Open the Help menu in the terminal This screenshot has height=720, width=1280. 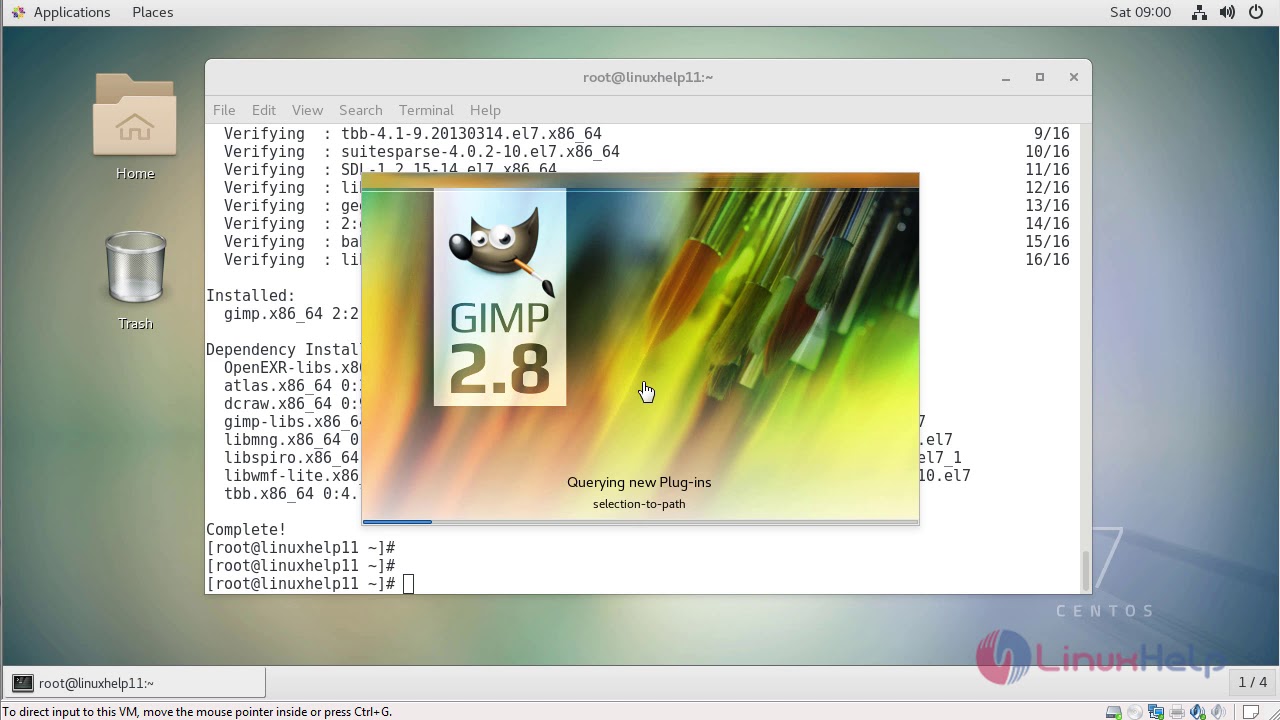coord(485,110)
